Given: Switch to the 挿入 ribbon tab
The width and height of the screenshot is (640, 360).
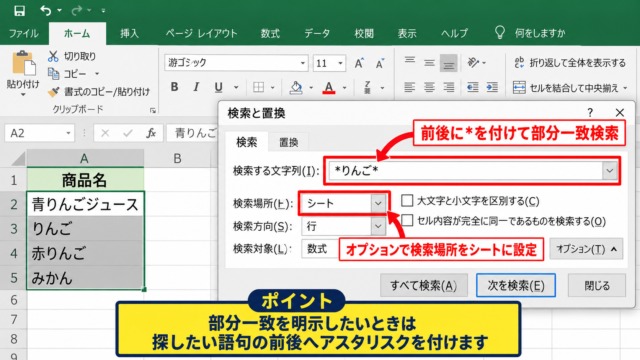Looking at the screenshot, I should 129,33.
